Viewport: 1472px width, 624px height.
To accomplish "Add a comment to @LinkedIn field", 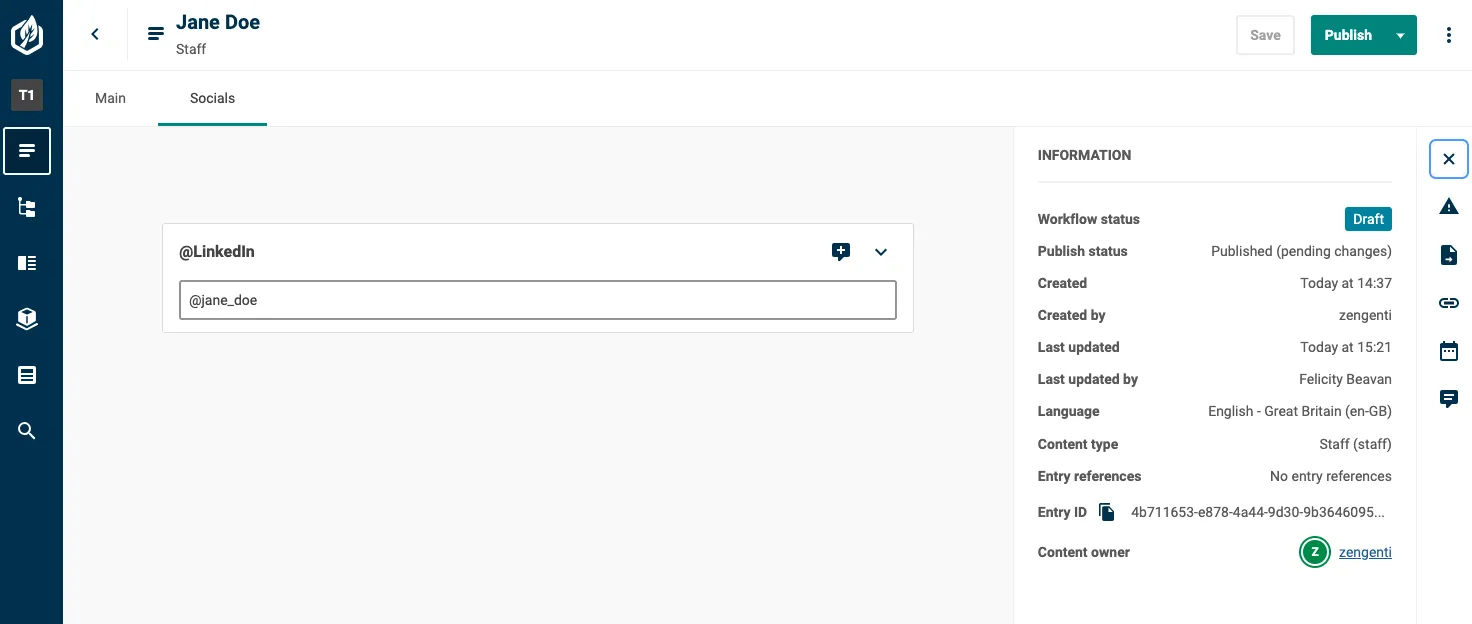I will (x=841, y=252).
